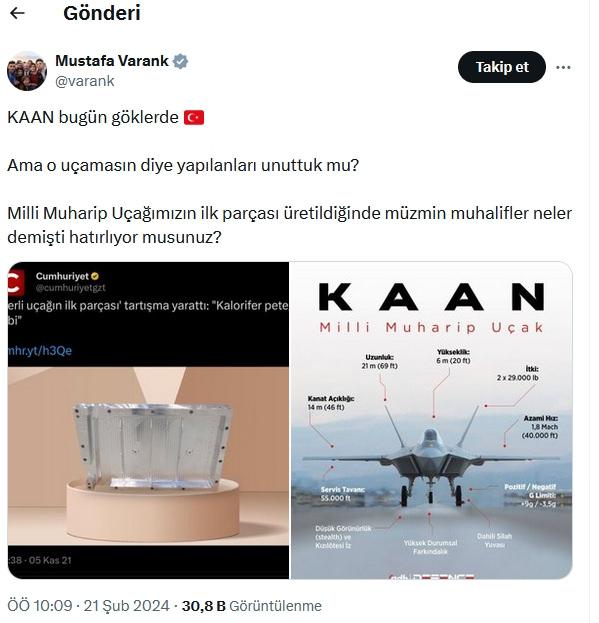Go back using the left arrow icon
Image resolution: width=599 pixels, height=623 pixels.
[17, 14]
